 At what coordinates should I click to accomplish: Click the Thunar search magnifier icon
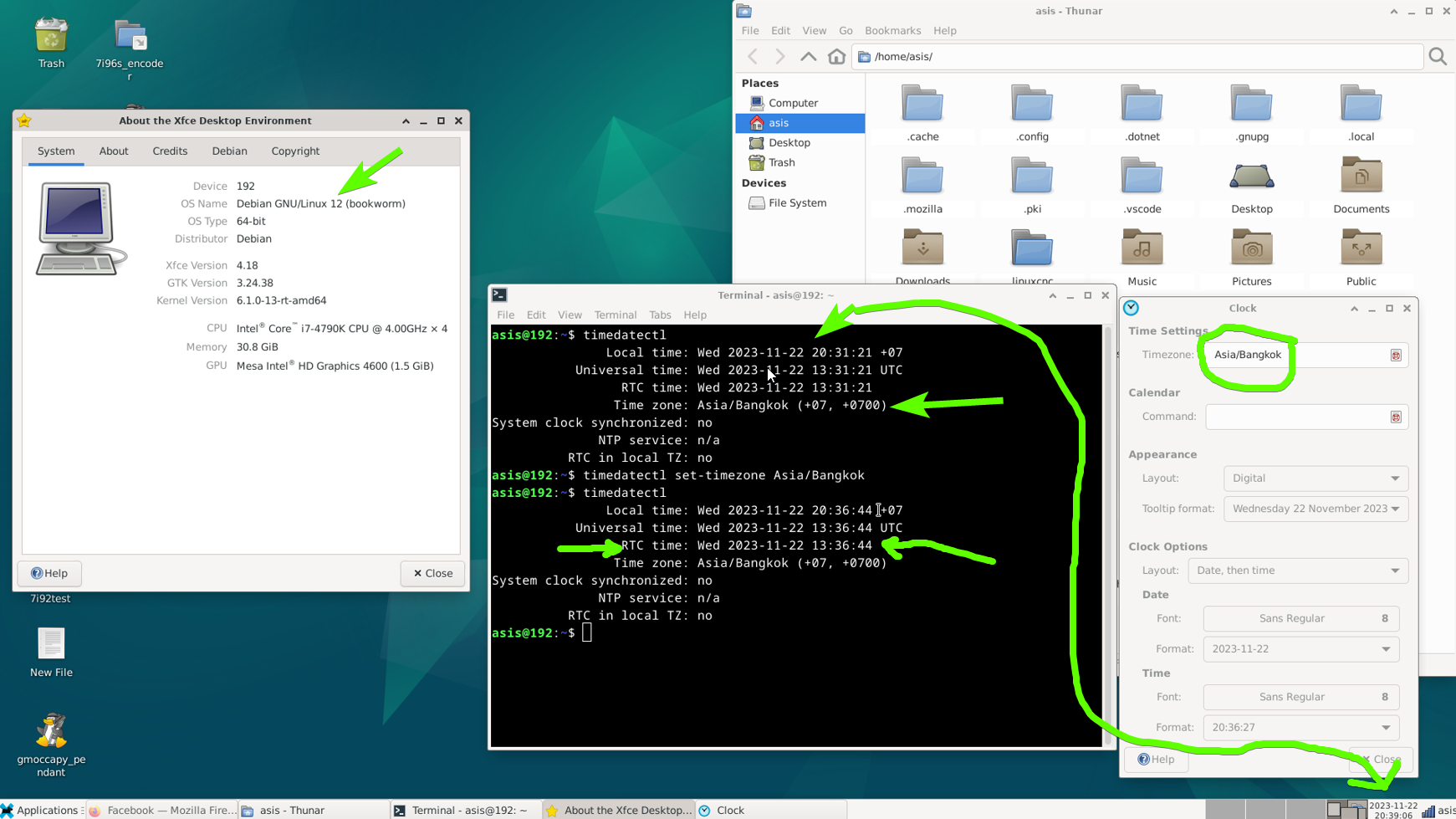(x=1438, y=56)
